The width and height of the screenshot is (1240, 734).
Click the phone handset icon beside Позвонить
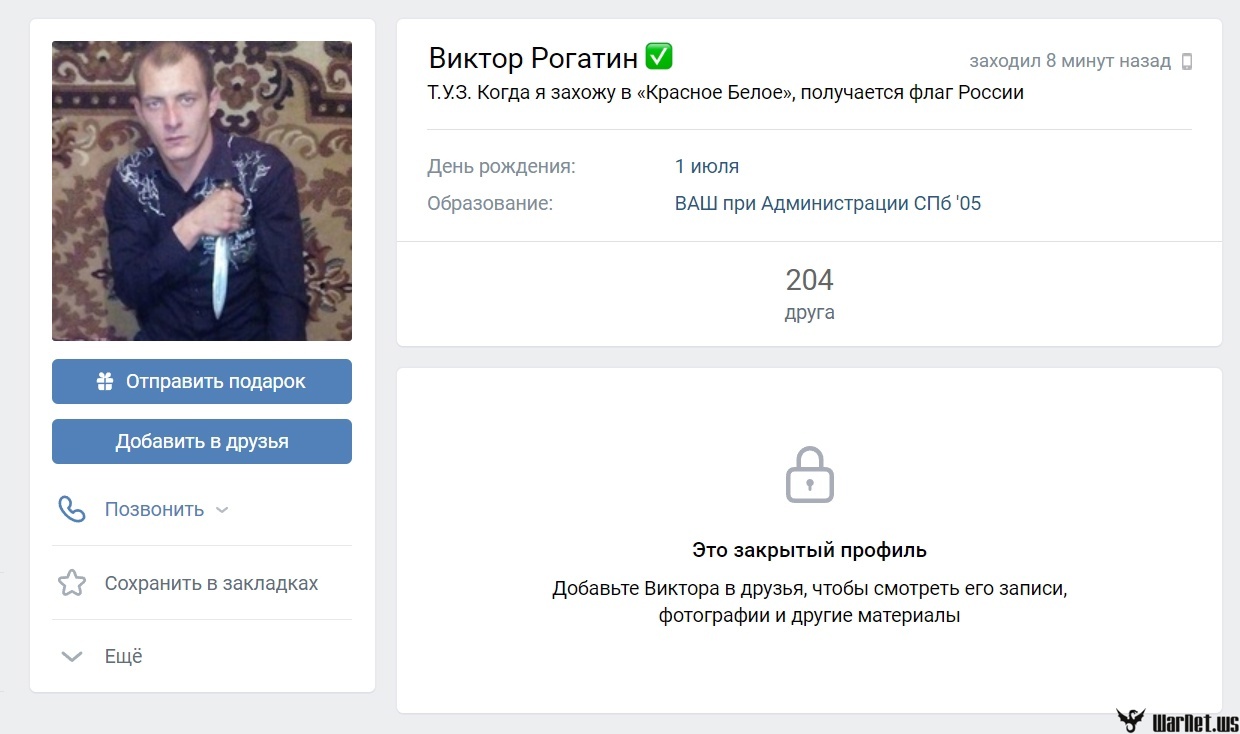72,509
